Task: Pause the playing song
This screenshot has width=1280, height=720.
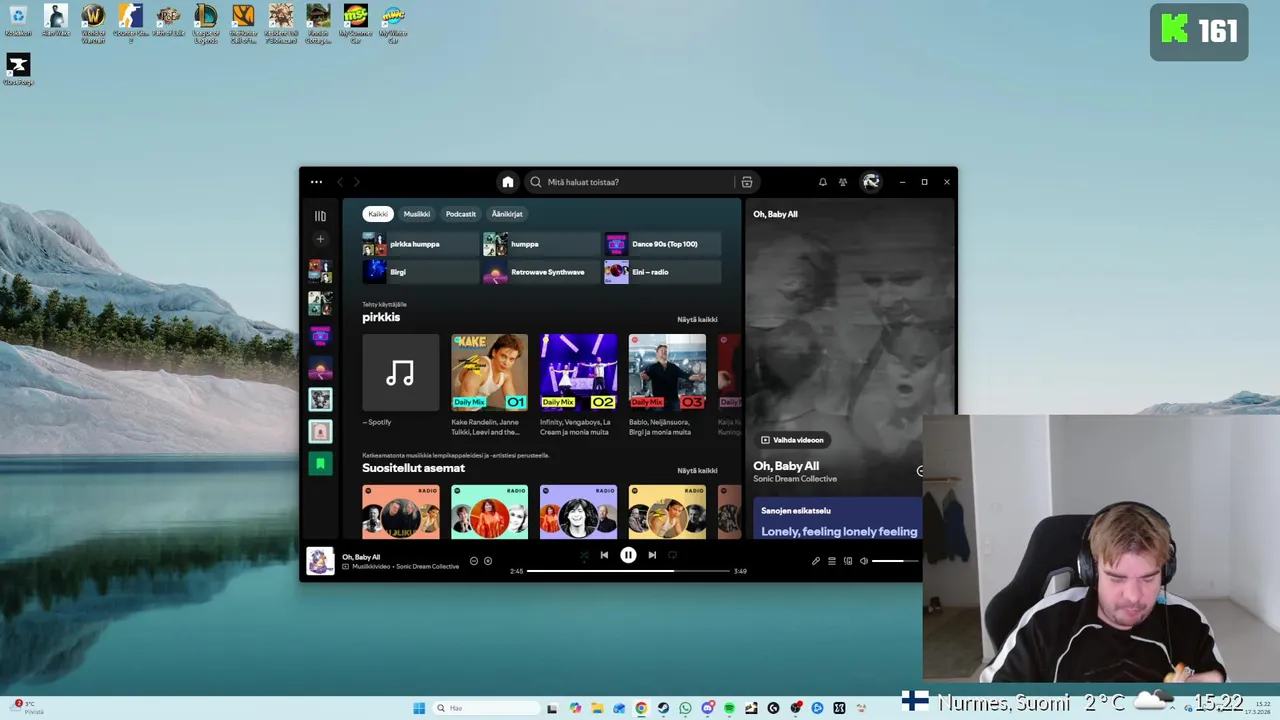Action: [628, 555]
